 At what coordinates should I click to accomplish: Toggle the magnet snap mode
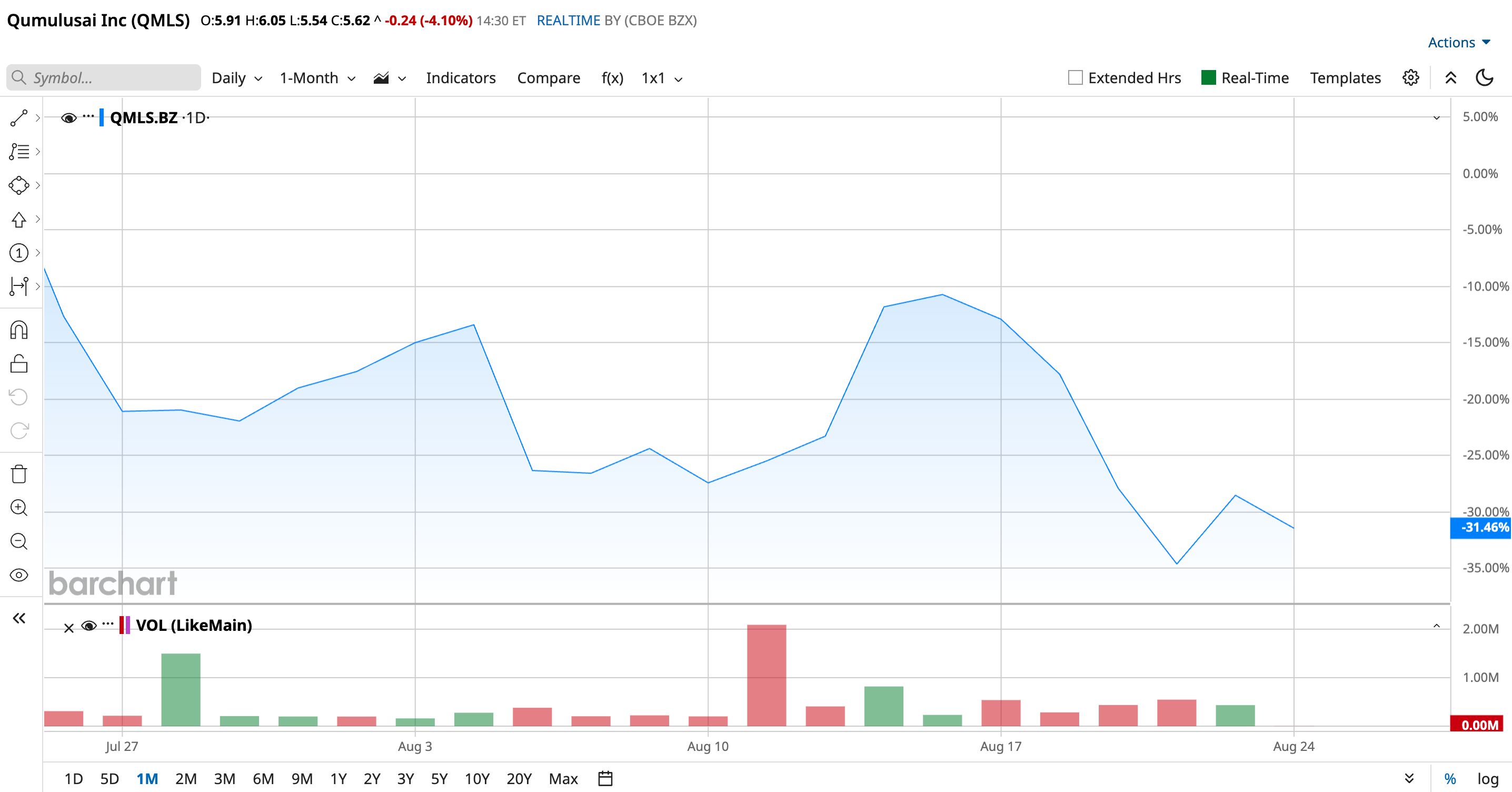(19, 330)
